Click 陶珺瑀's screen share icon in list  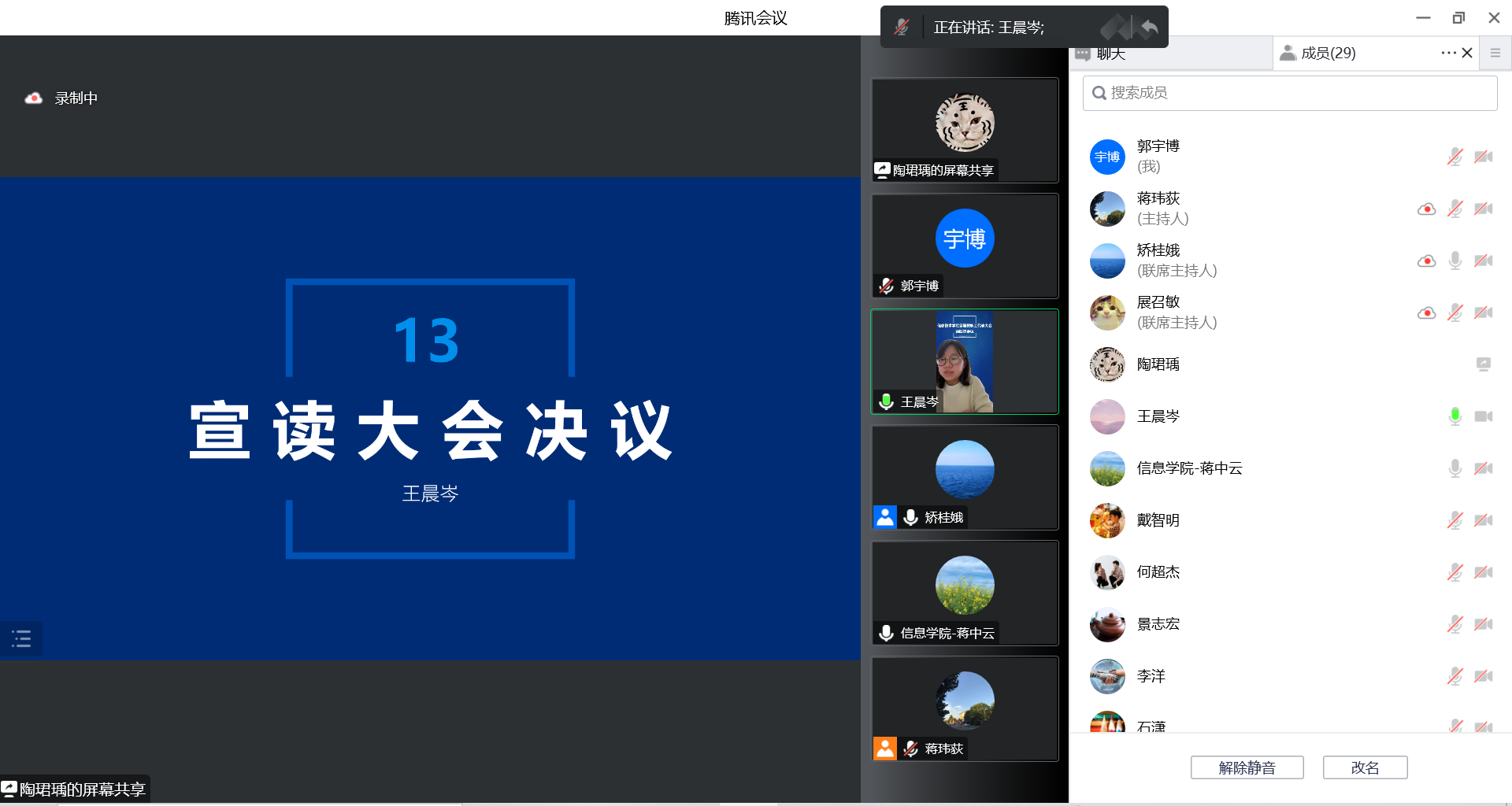pos(1483,364)
